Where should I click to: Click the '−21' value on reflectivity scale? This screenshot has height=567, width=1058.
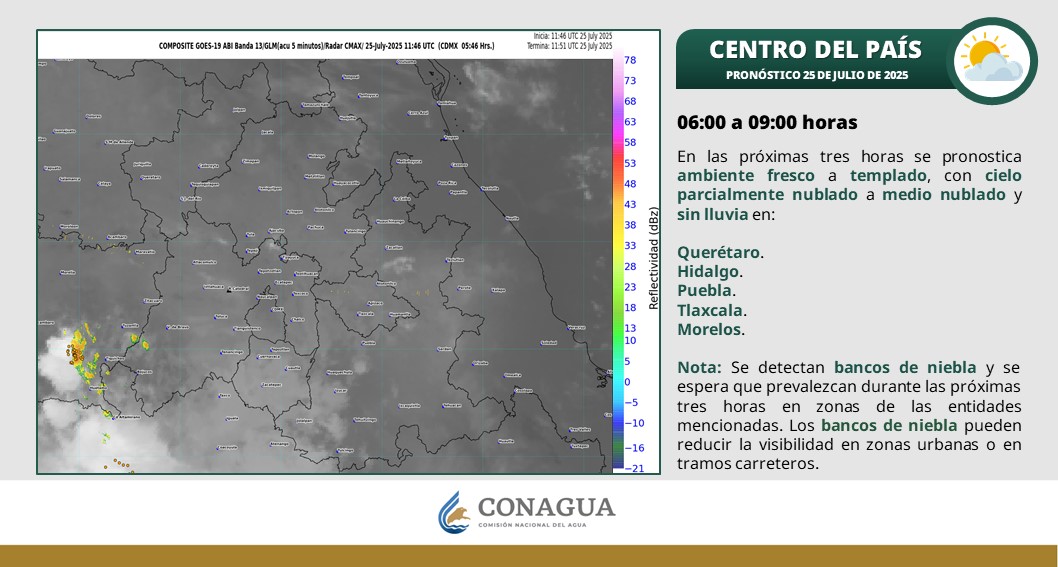[x=634, y=468]
